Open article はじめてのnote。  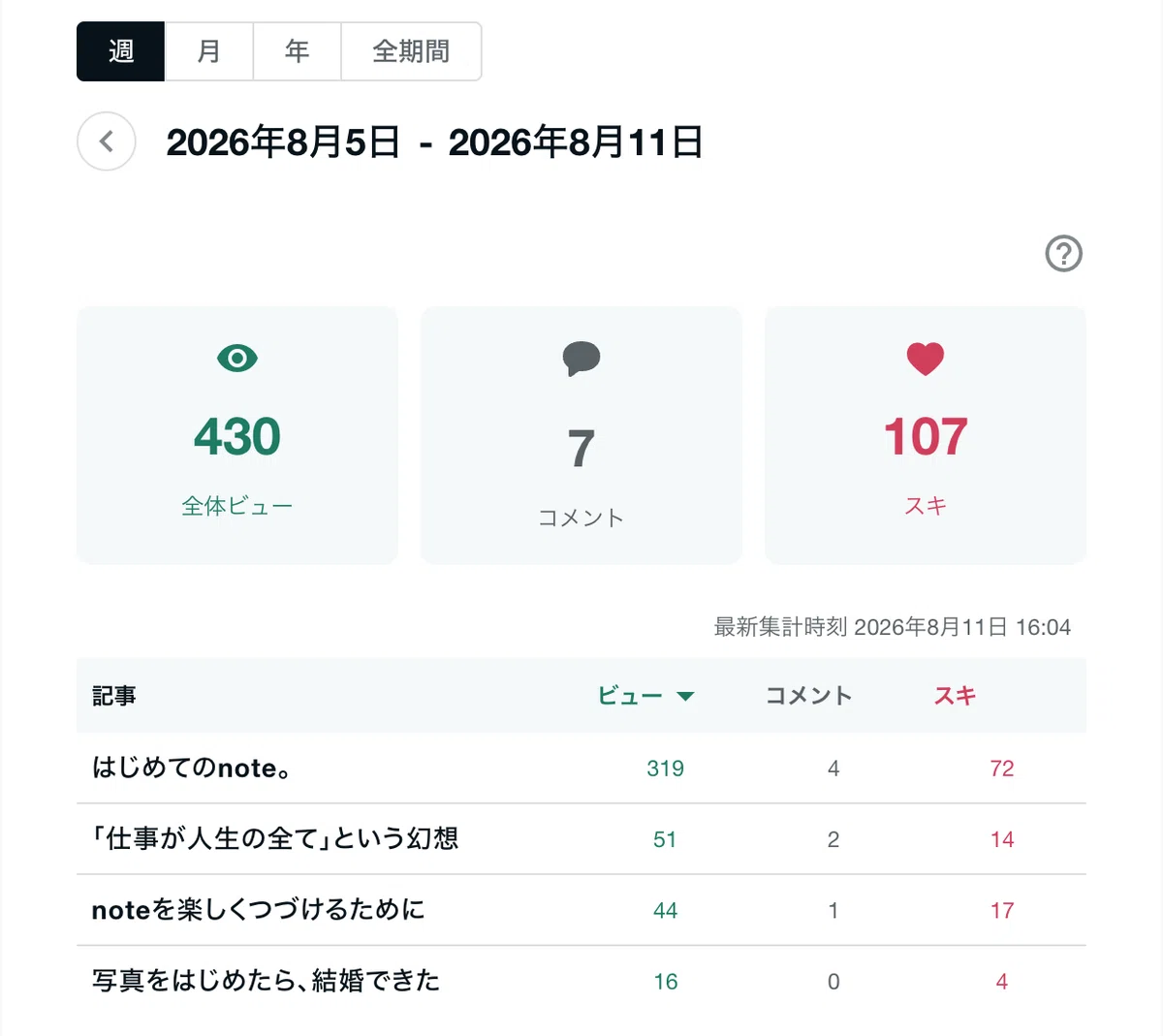(x=192, y=768)
